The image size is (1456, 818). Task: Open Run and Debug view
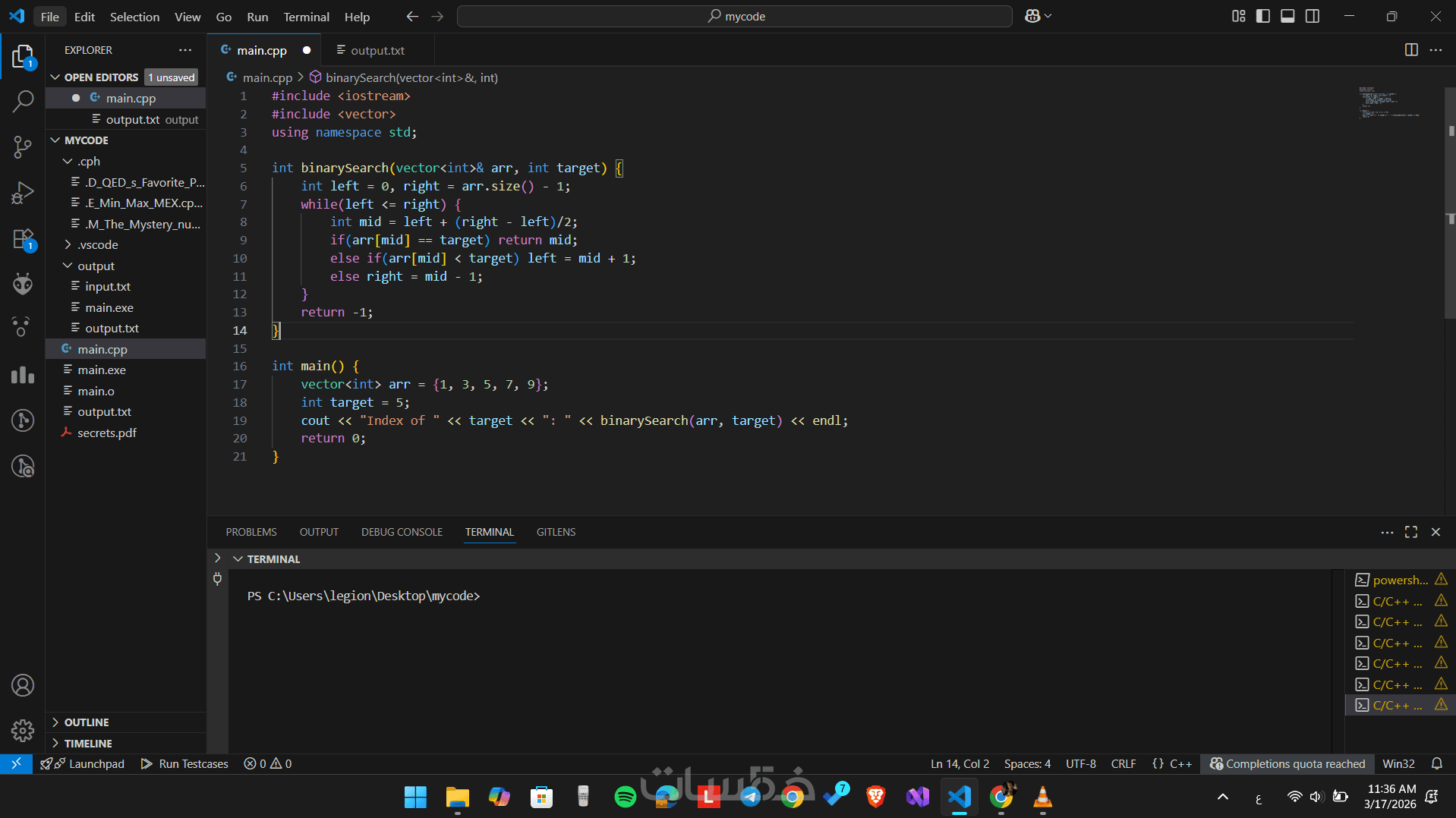click(23, 193)
